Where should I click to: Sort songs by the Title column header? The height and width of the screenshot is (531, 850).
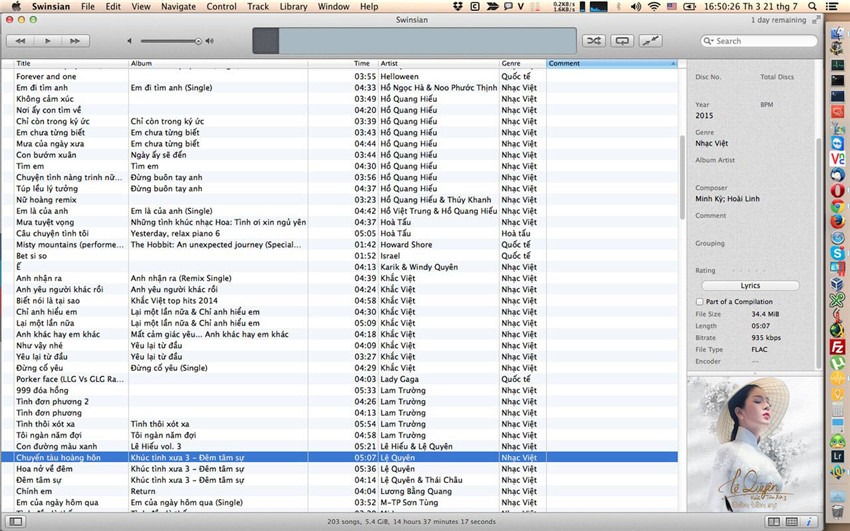pyautogui.click(x=70, y=63)
